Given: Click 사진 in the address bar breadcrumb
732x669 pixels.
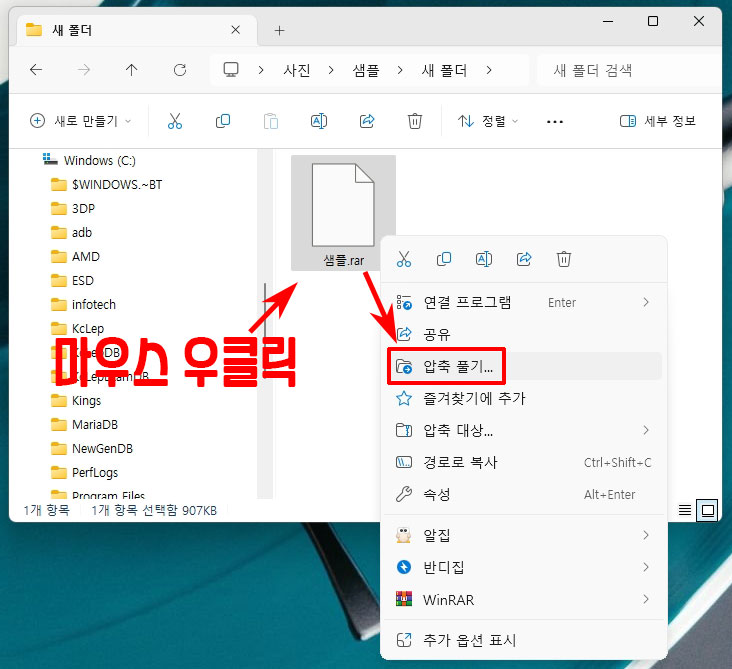Looking at the screenshot, I should 297,70.
